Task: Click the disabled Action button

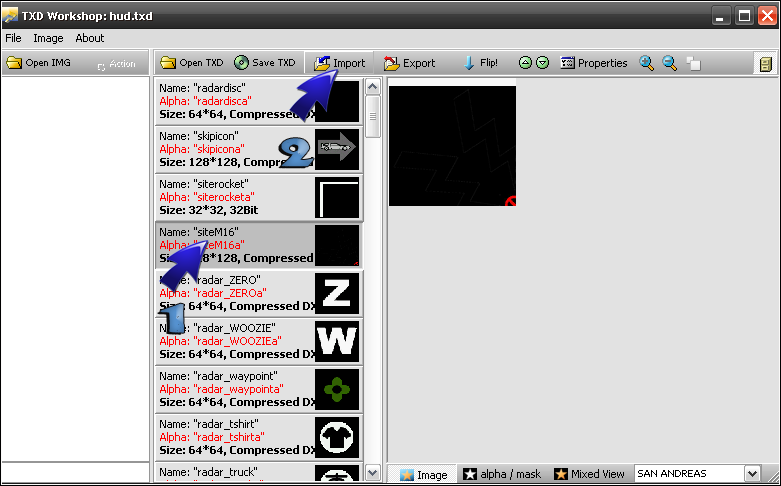Action: (x=117, y=64)
